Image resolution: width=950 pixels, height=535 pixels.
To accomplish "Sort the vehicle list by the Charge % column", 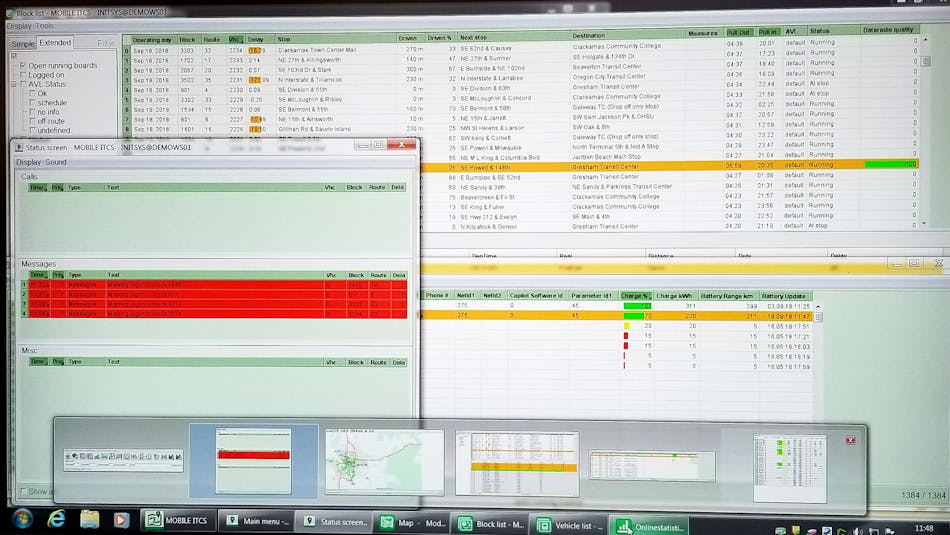I will [634, 296].
